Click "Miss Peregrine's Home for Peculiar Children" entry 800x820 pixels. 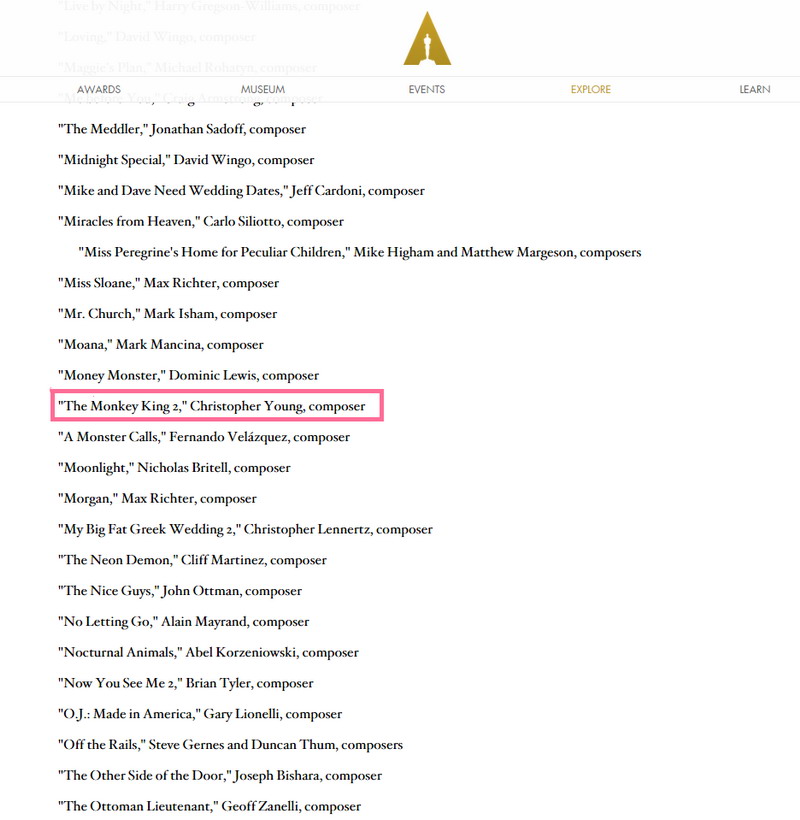(359, 252)
